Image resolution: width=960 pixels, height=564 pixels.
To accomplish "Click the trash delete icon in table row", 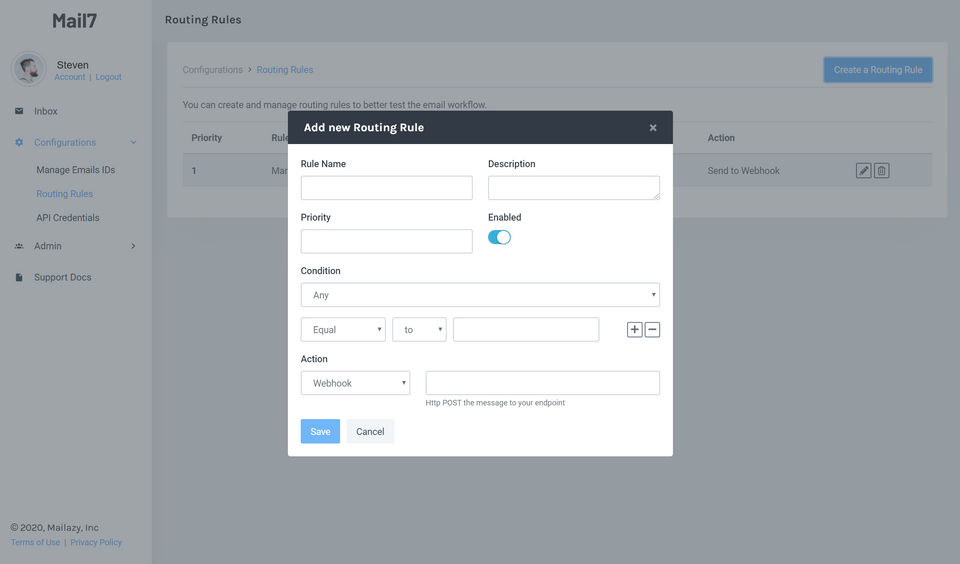I will point(881,171).
